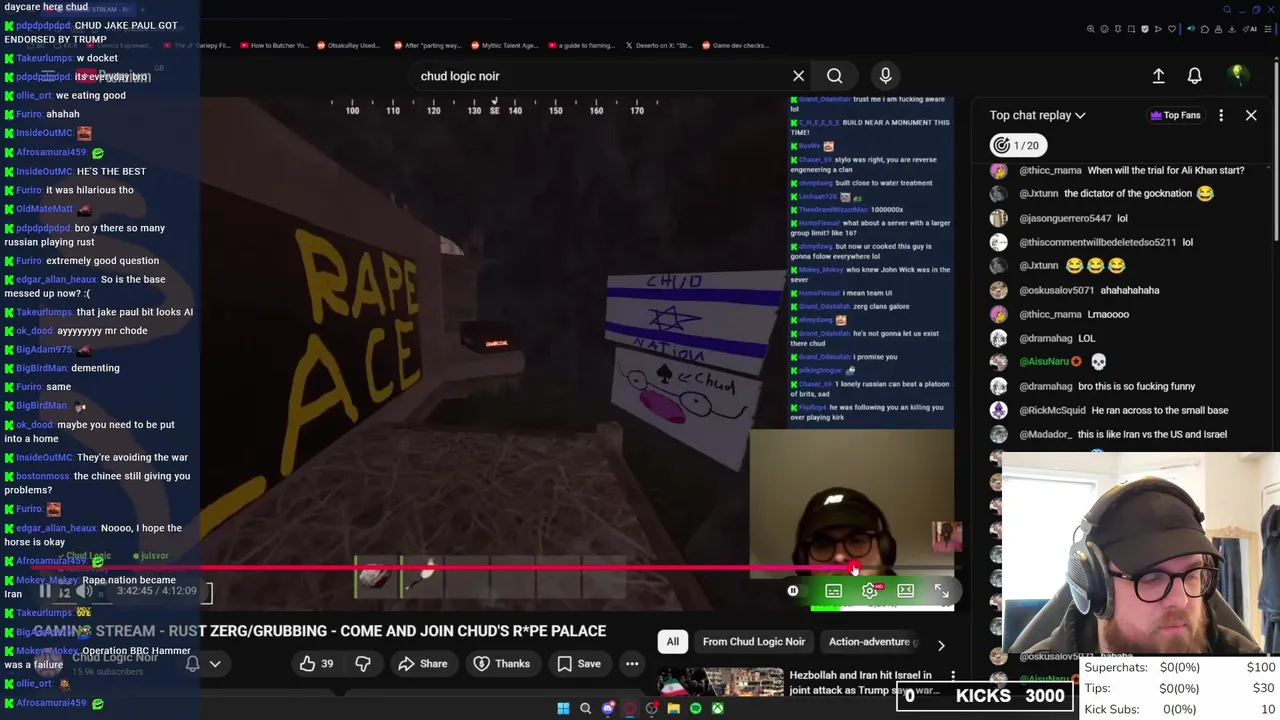Open the Game dev checks bookmark
This screenshot has width=1280, height=720.
tap(735, 45)
